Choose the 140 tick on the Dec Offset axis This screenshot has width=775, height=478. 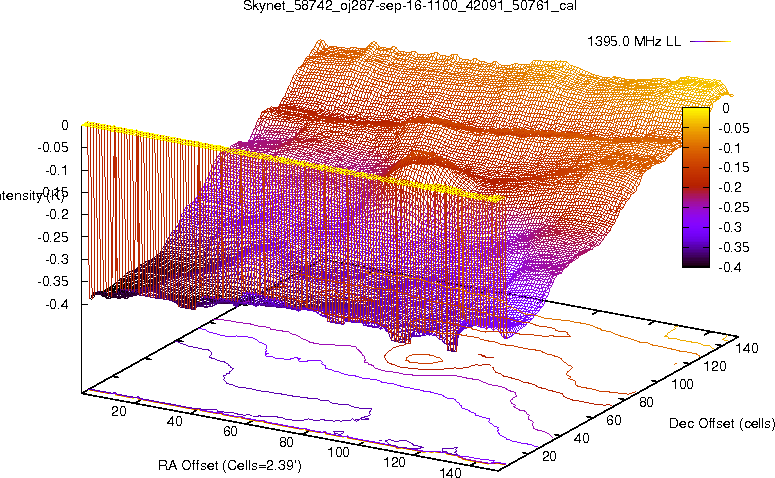[747, 348]
